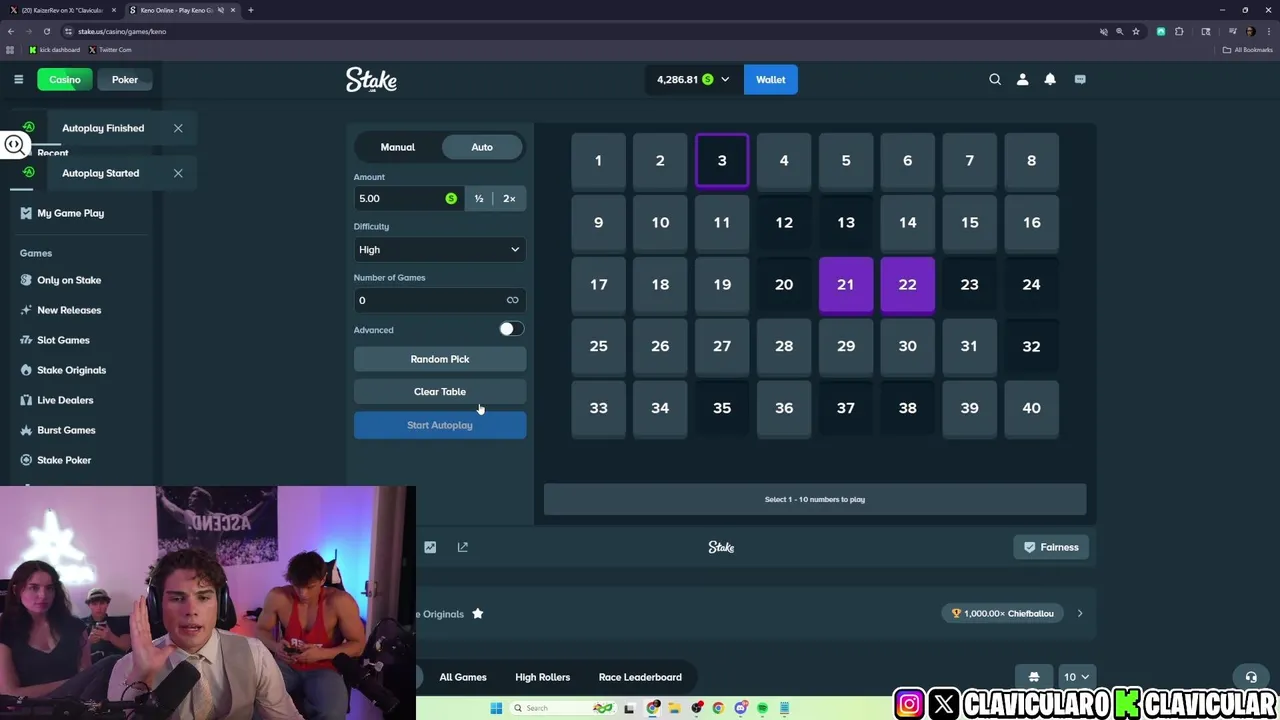Open the site search magnifier icon
This screenshot has width=1280, height=720.
coord(995,79)
